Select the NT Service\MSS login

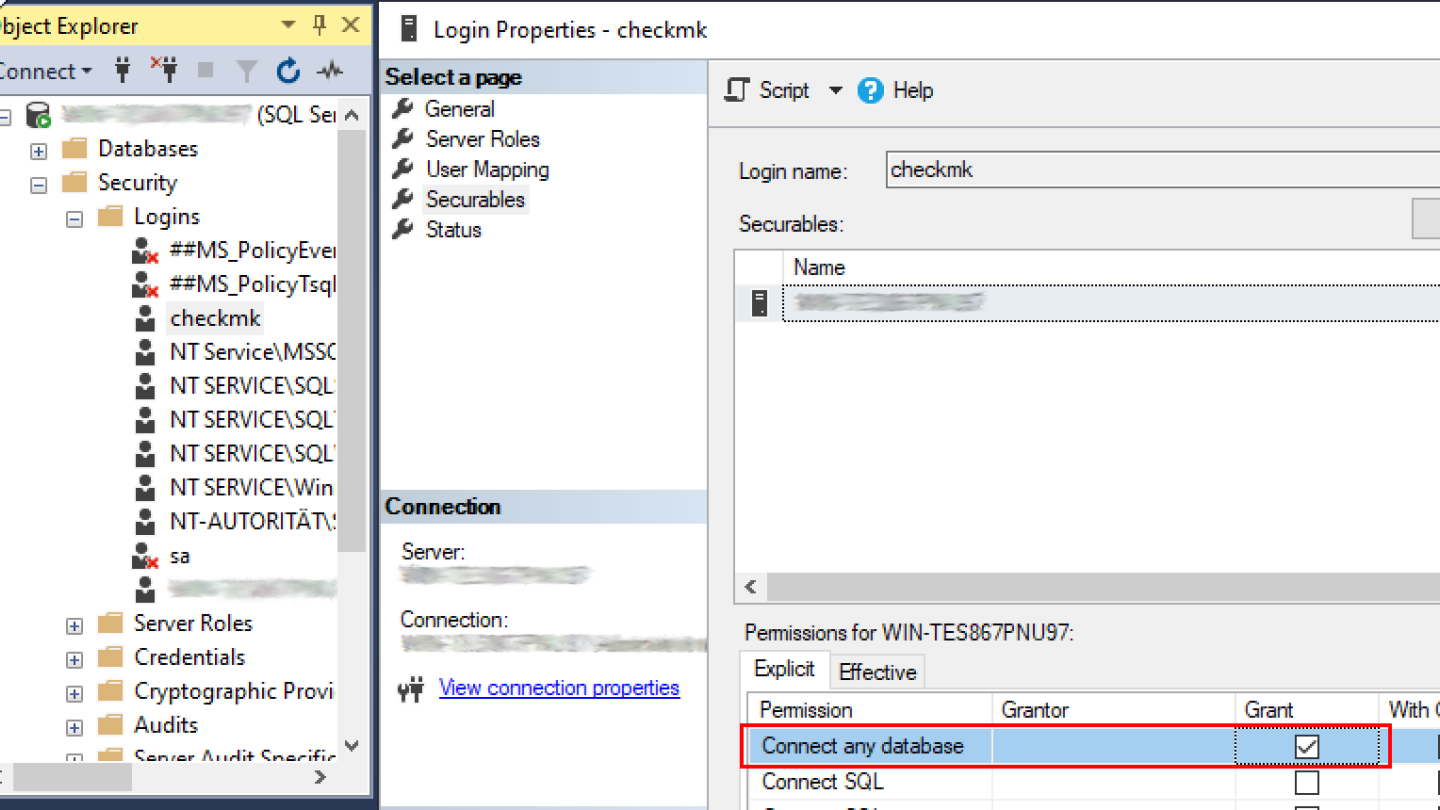coord(252,352)
